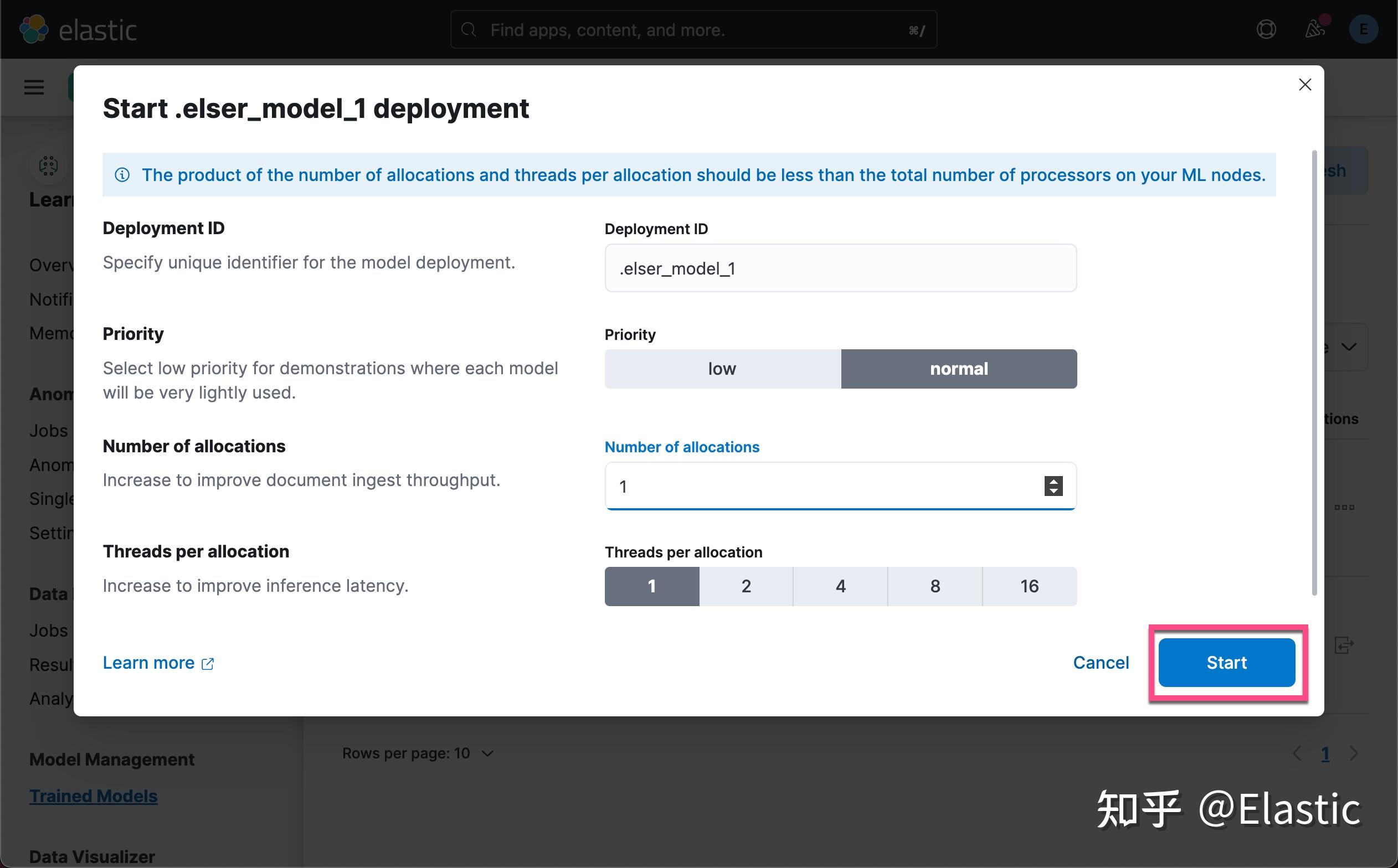Click the Elastic logo icon
The width and height of the screenshot is (1398, 868).
(x=33, y=29)
